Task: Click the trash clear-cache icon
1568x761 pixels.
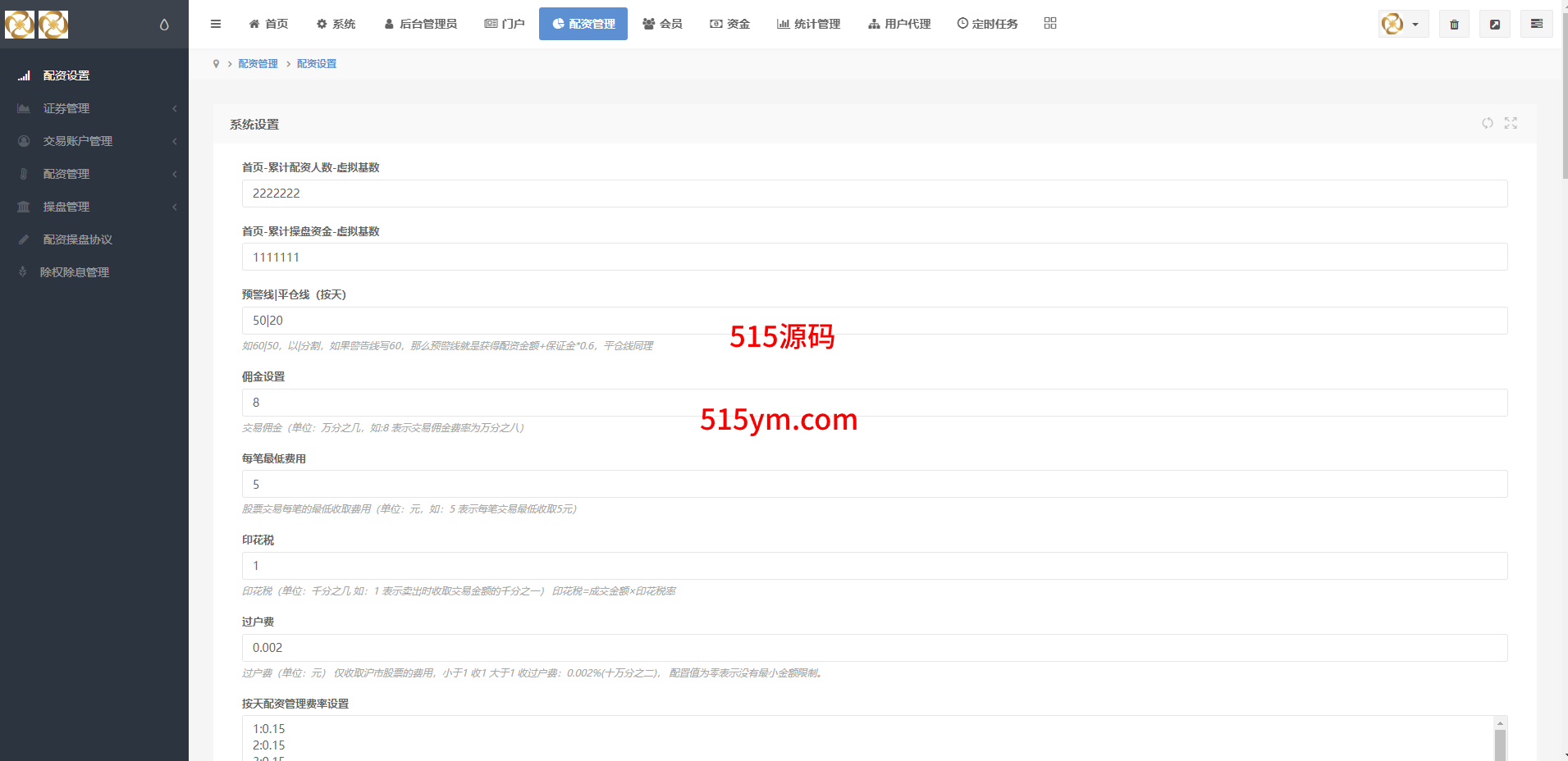Action: (x=1454, y=25)
